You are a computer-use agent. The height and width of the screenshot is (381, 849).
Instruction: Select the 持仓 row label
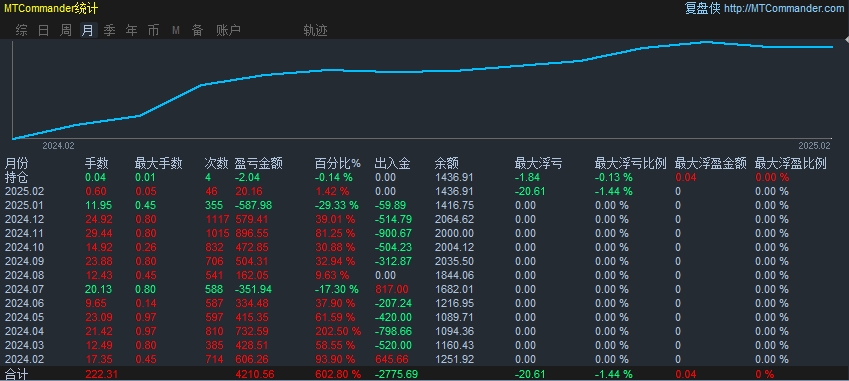(x=17, y=177)
